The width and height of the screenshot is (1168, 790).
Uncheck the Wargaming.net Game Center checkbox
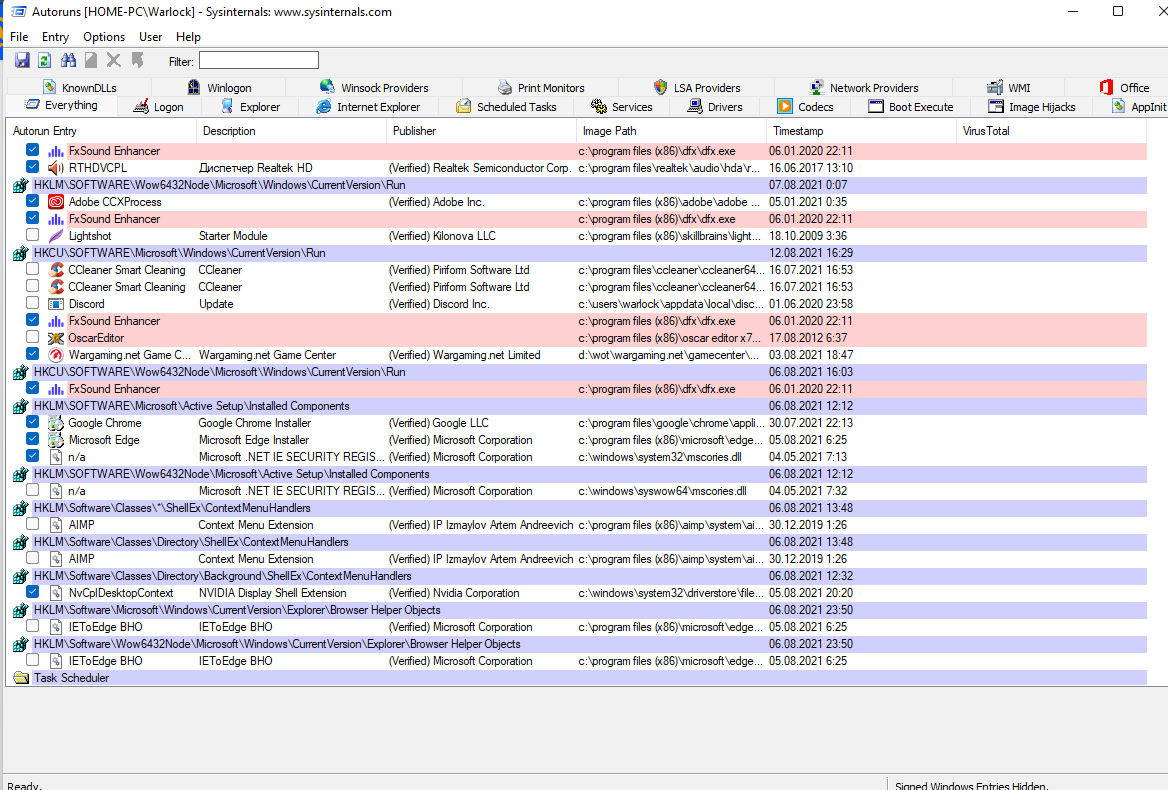click(x=32, y=354)
